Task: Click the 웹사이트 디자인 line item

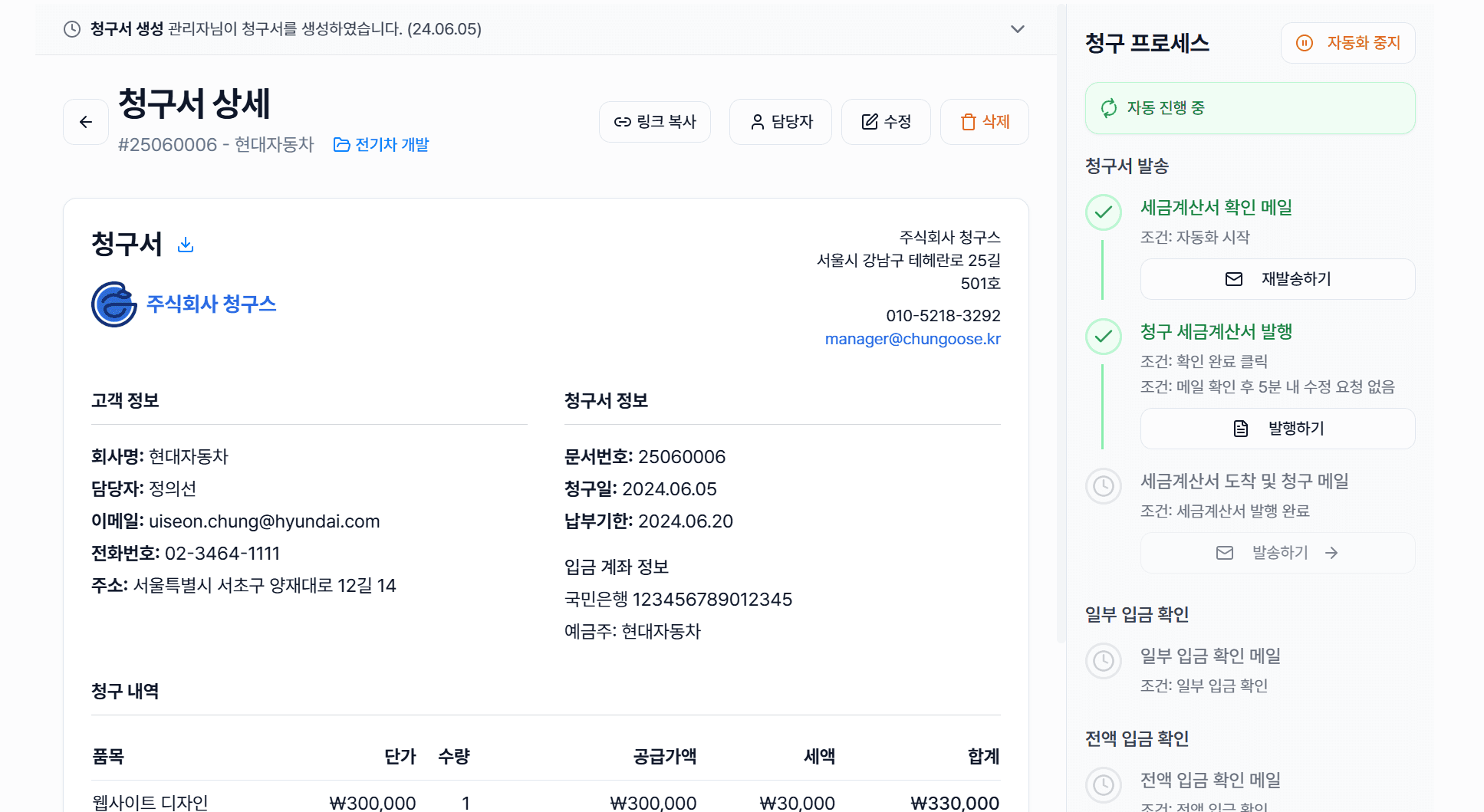Action: pos(150,803)
